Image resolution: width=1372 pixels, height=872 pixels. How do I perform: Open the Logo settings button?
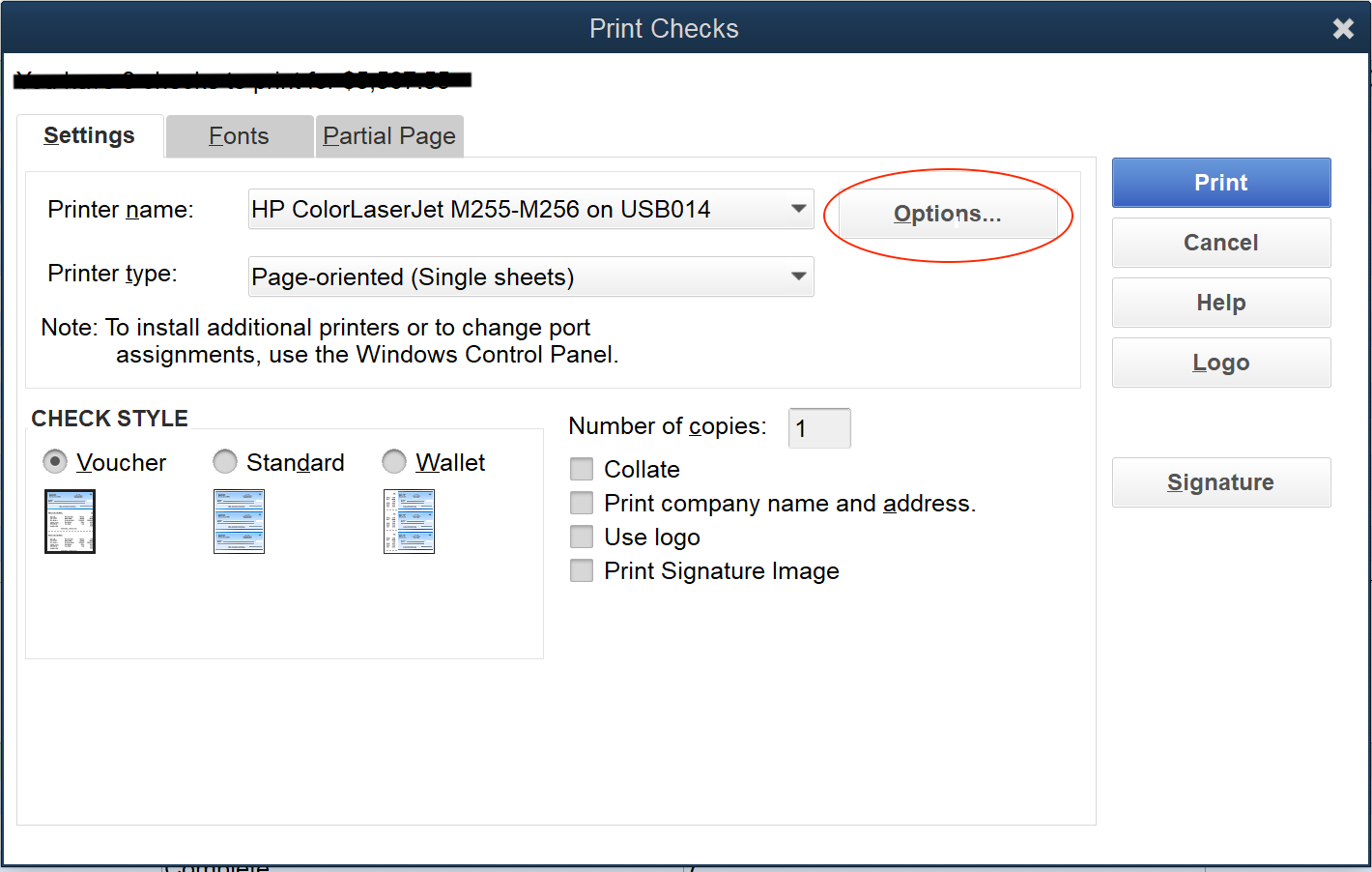click(x=1220, y=363)
